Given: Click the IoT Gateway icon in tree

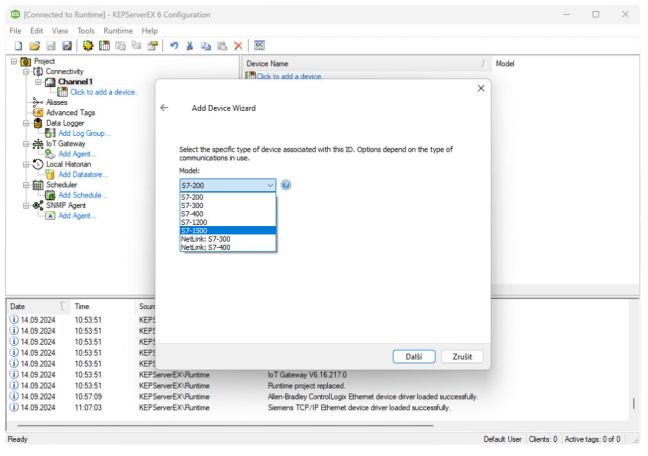Looking at the screenshot, I should 38,143.
